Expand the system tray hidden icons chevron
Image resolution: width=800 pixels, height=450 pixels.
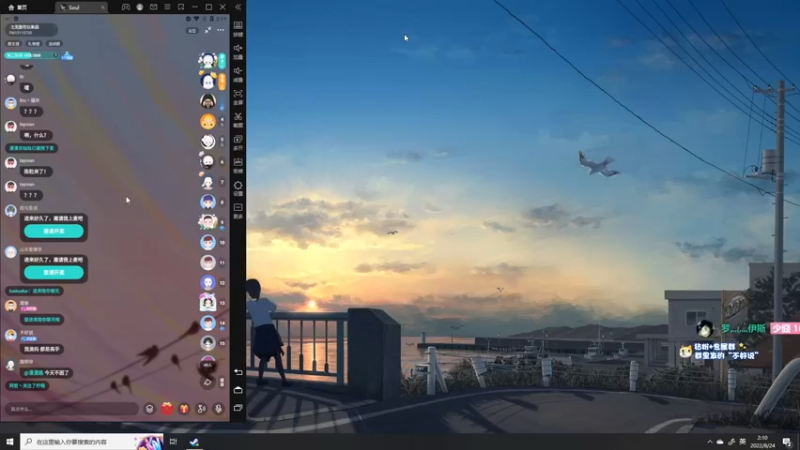click(710, 442)
